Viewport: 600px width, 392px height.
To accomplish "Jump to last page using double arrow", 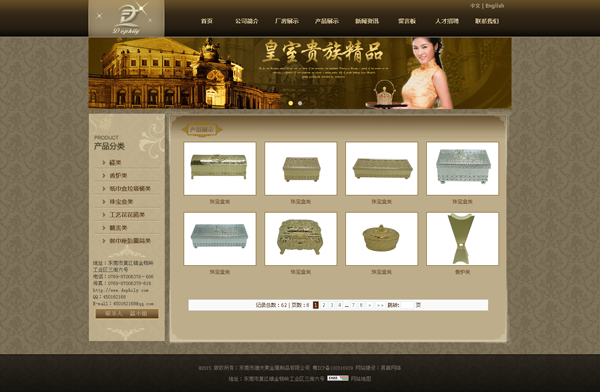I will 380,305.
